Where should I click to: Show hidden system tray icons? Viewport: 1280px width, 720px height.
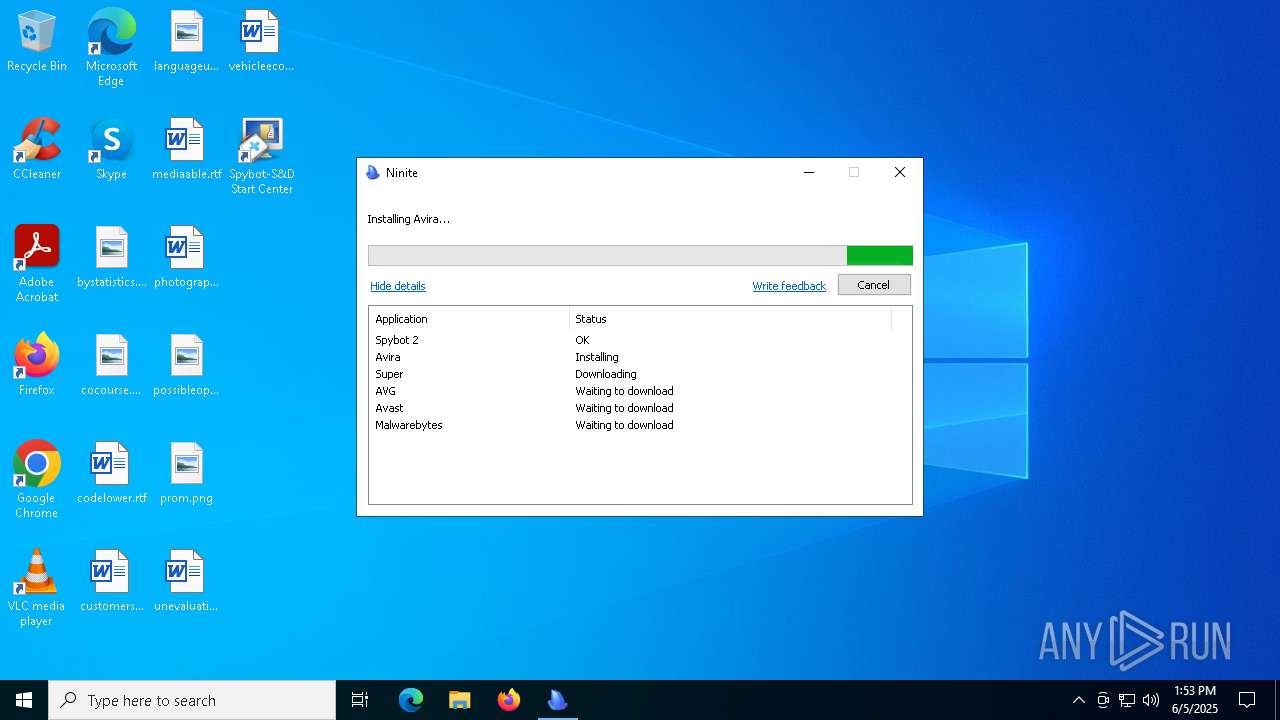[1078, 700]
